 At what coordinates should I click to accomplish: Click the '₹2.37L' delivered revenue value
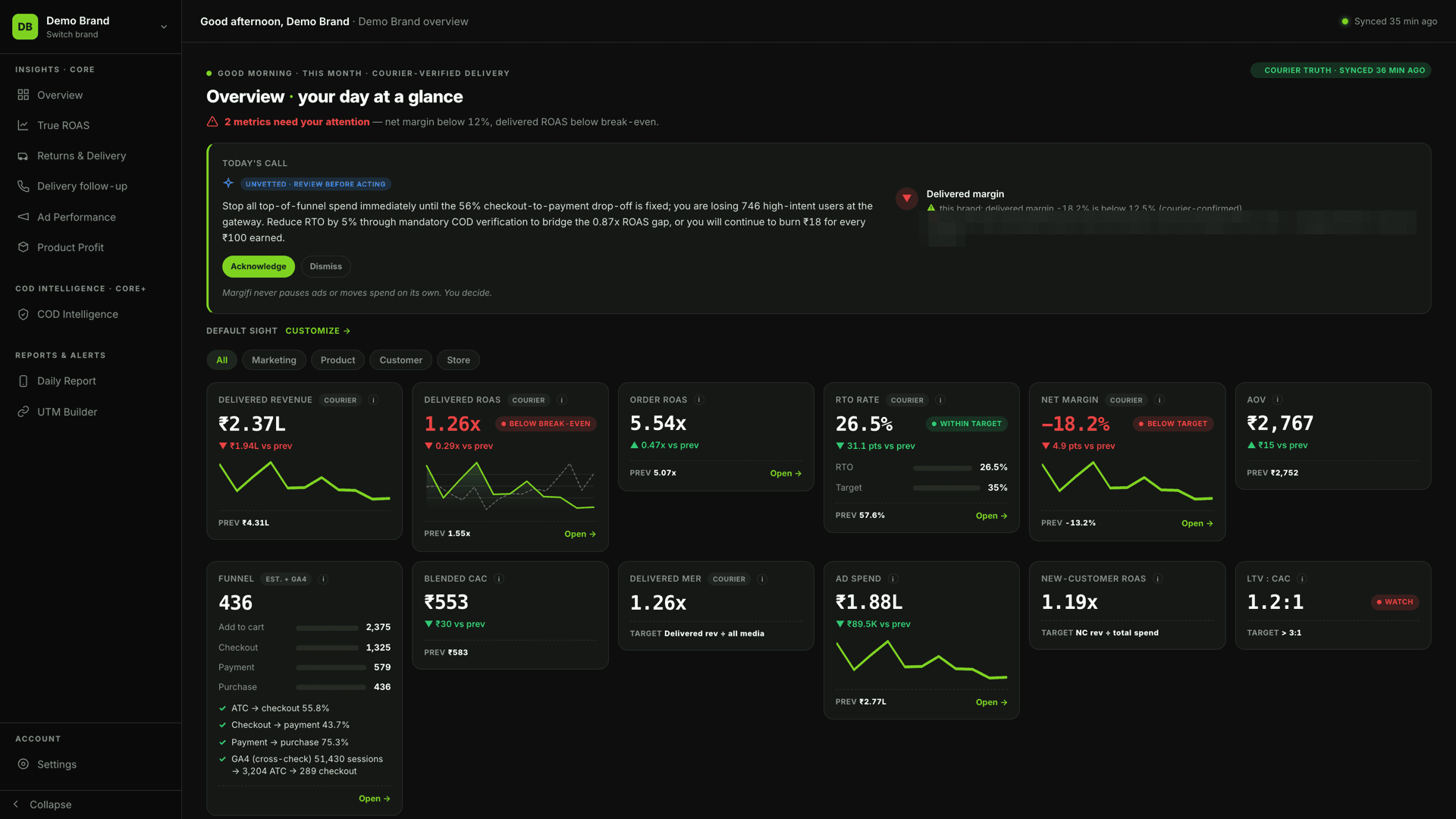pos(252,424)
